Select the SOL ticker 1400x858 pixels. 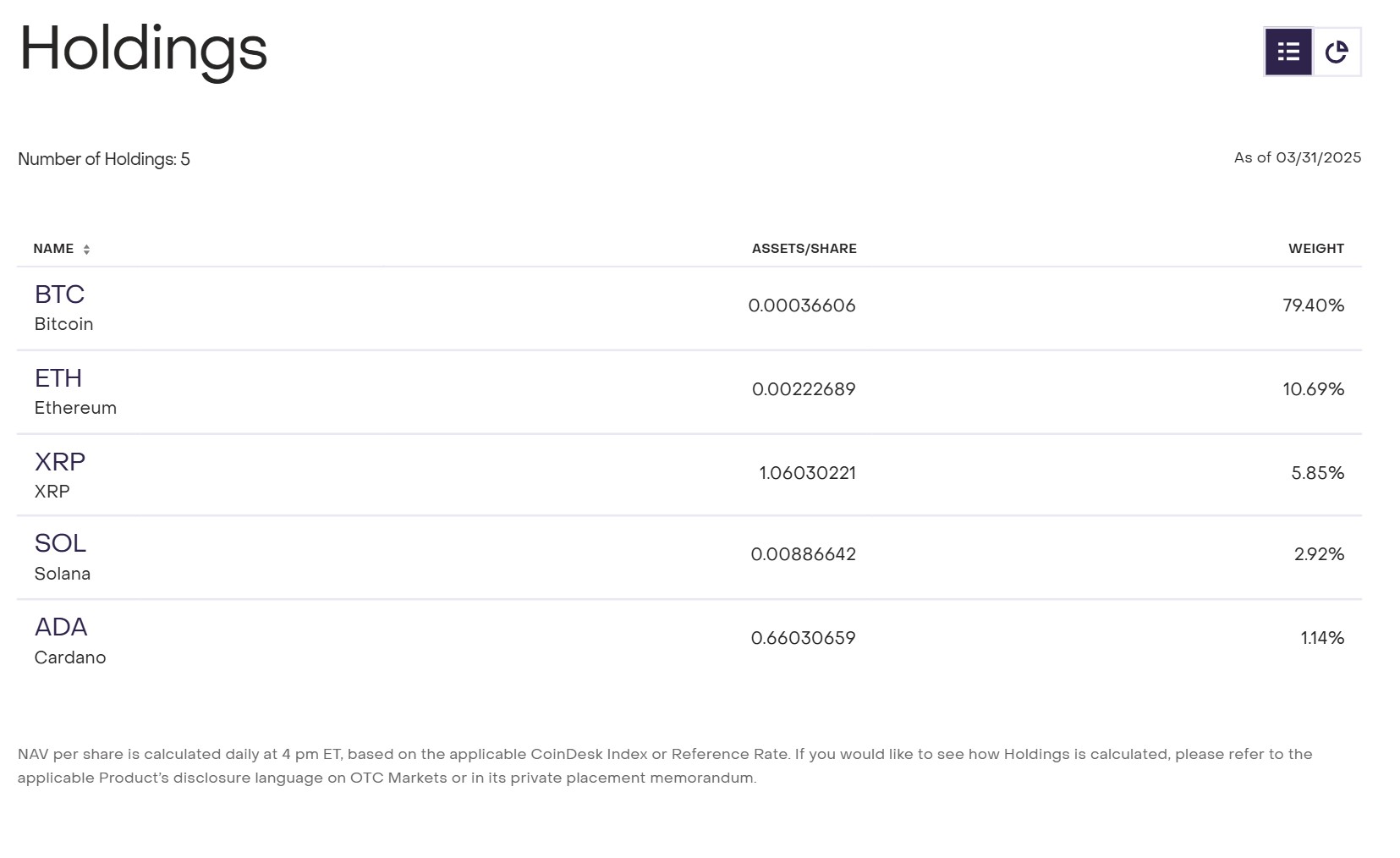click(60, 543)
